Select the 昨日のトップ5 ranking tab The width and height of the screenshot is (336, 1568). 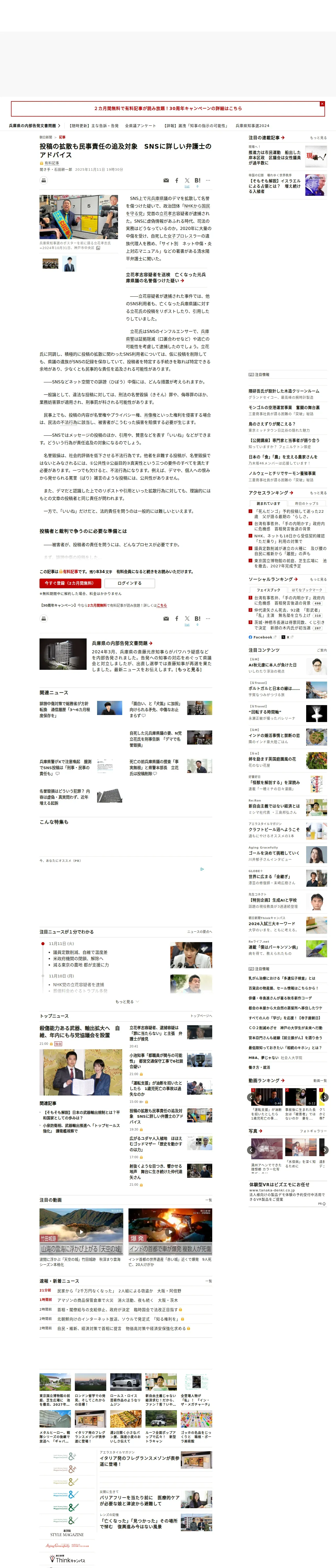[x=307, y=503]
